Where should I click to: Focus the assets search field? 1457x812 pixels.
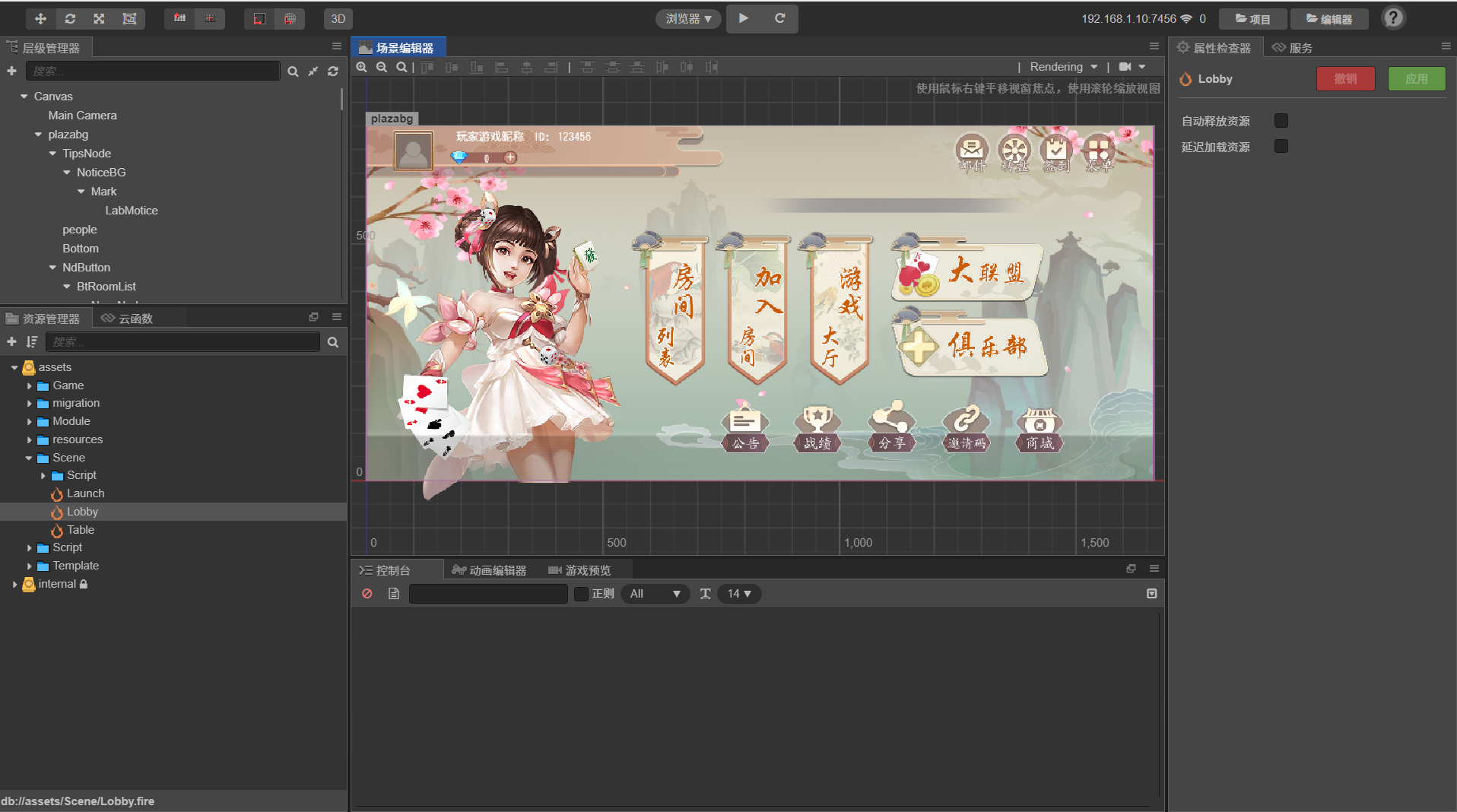[183, 341]
